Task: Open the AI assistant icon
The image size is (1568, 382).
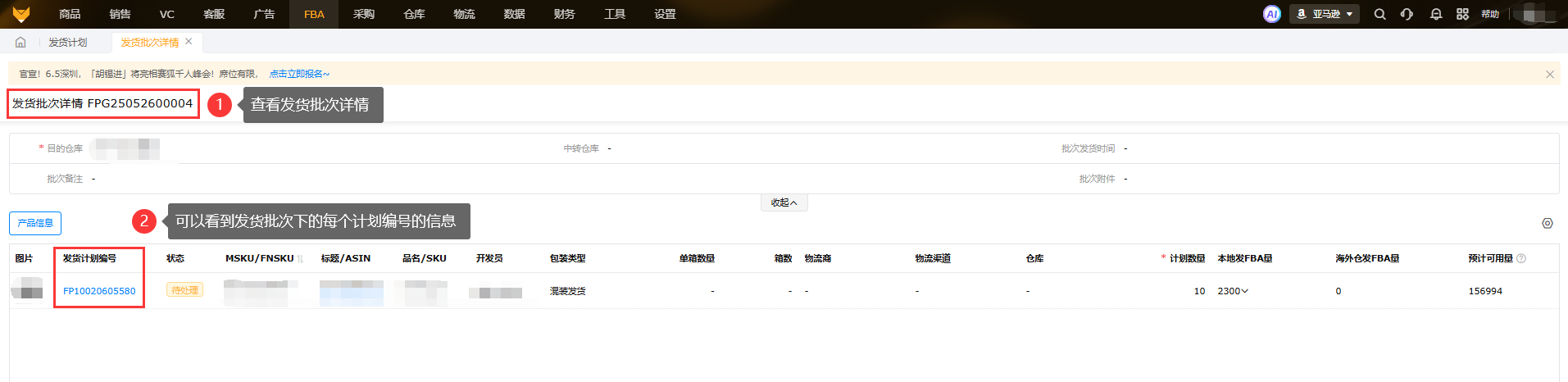Action: point(1272,14)
